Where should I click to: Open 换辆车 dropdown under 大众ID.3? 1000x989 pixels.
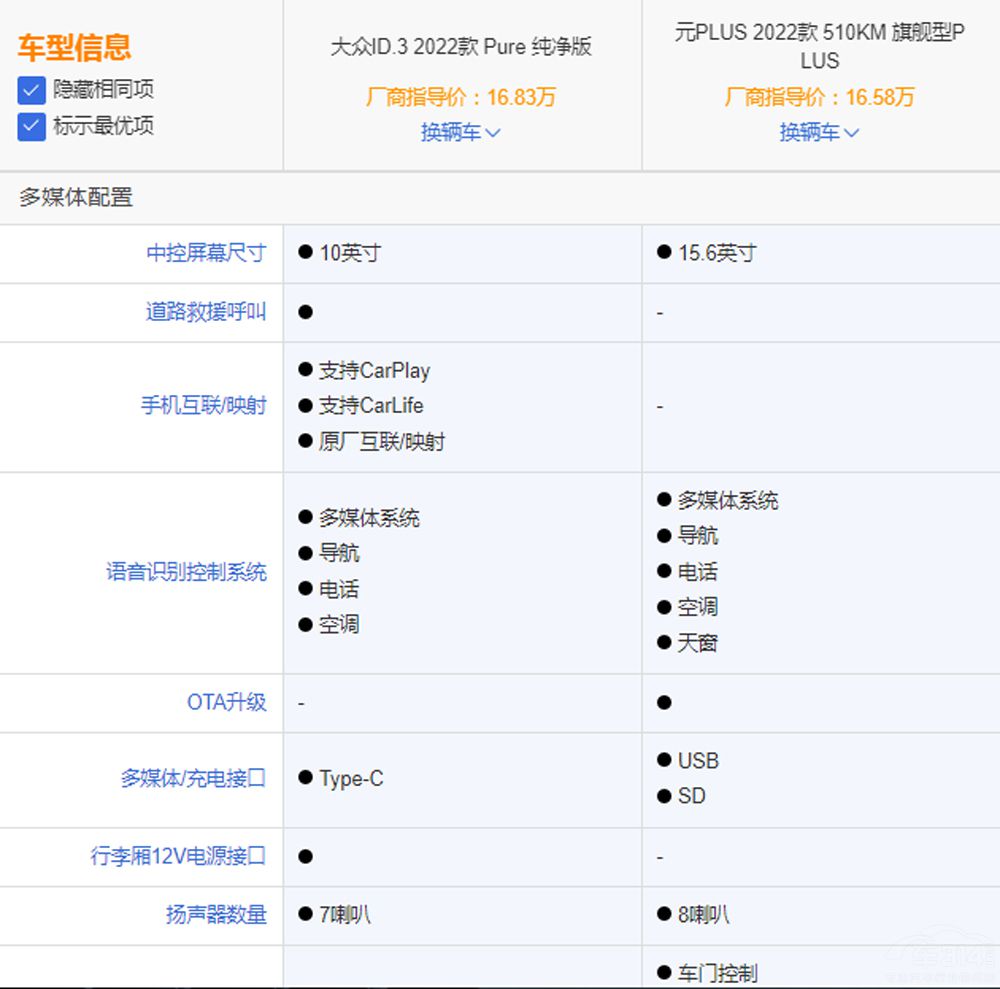[x=460, y=132]
